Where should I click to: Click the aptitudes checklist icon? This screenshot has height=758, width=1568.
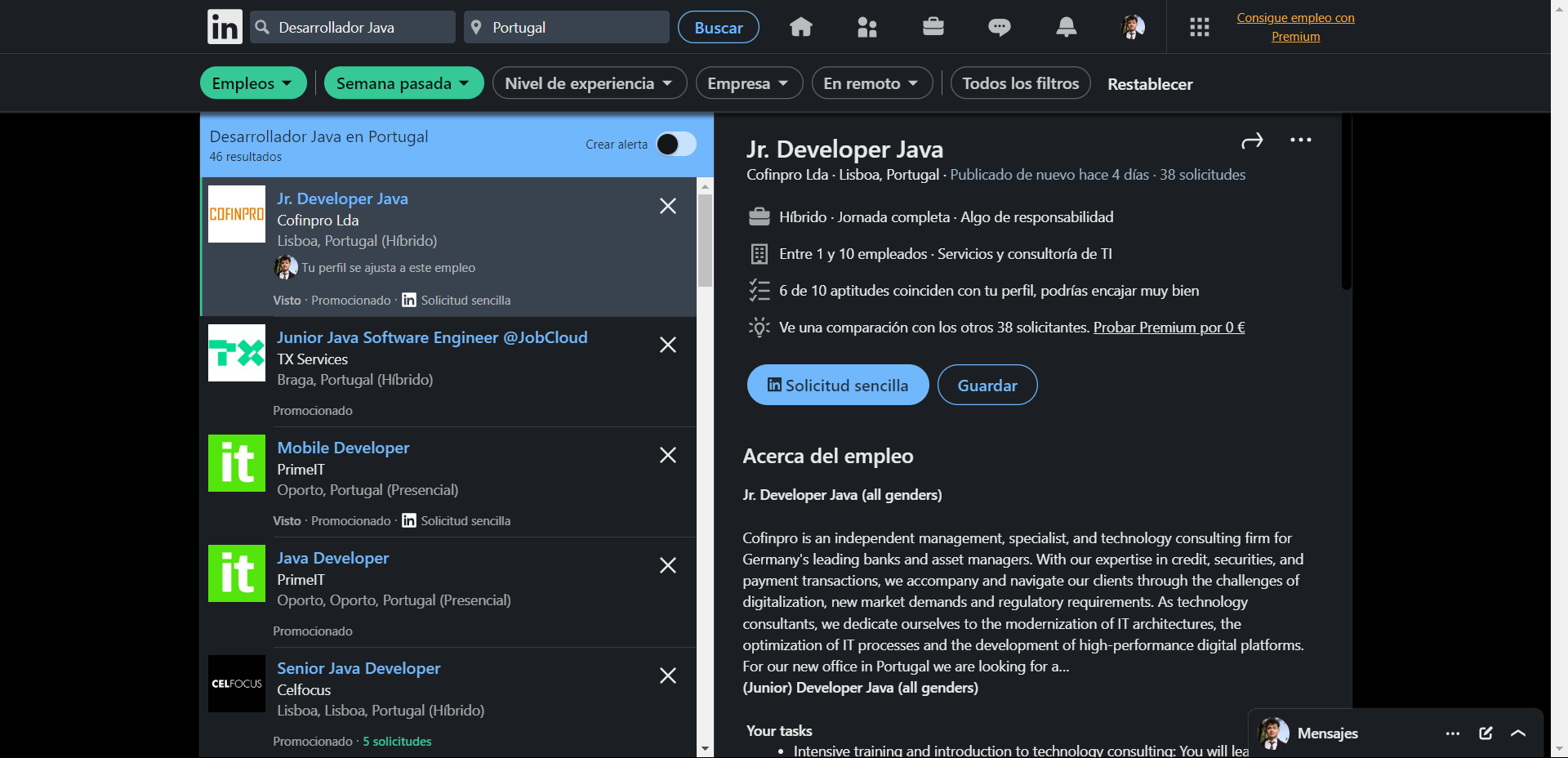(759, 290)
